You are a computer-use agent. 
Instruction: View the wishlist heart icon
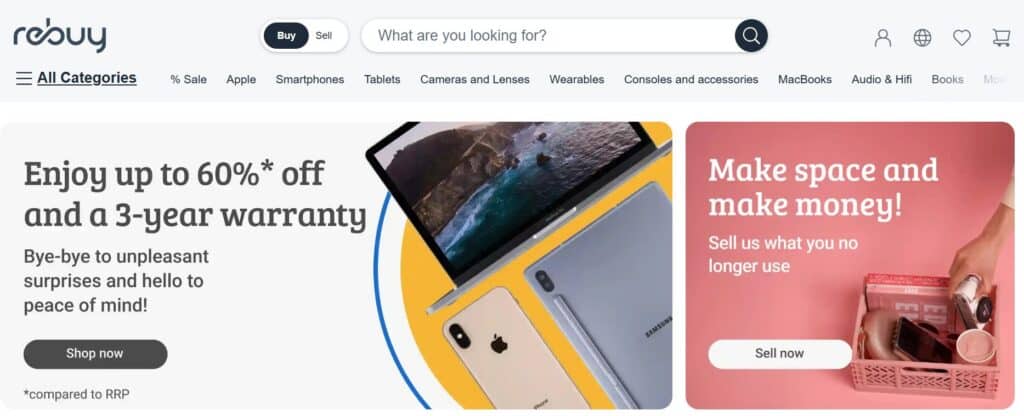pos(961,38)
